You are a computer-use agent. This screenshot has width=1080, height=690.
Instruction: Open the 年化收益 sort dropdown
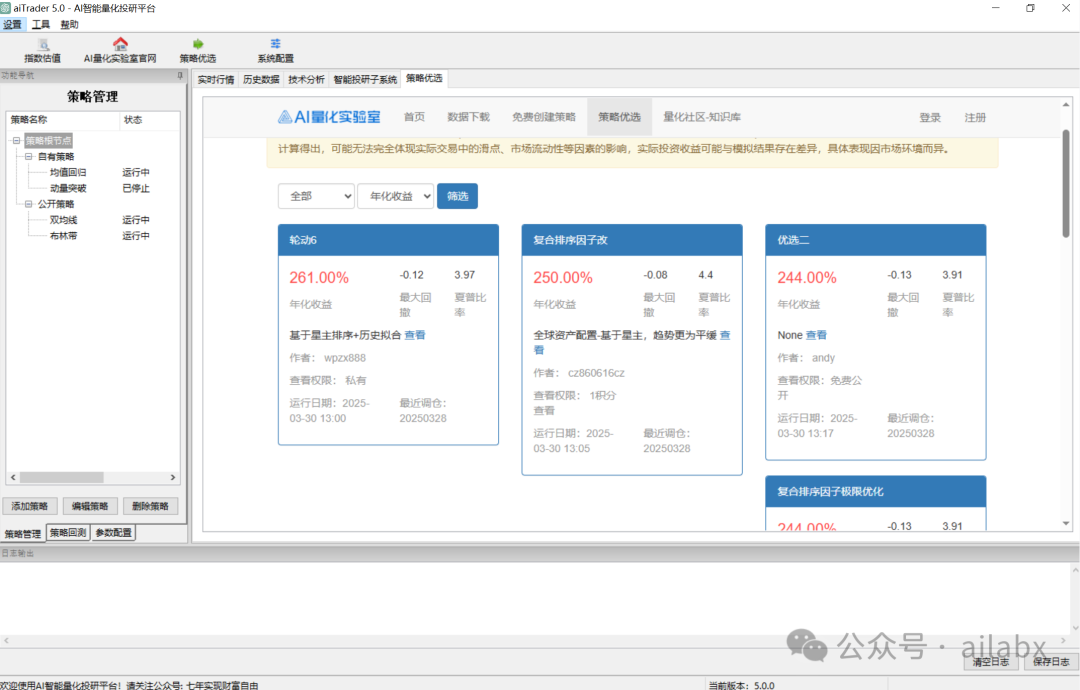point(395,196)
